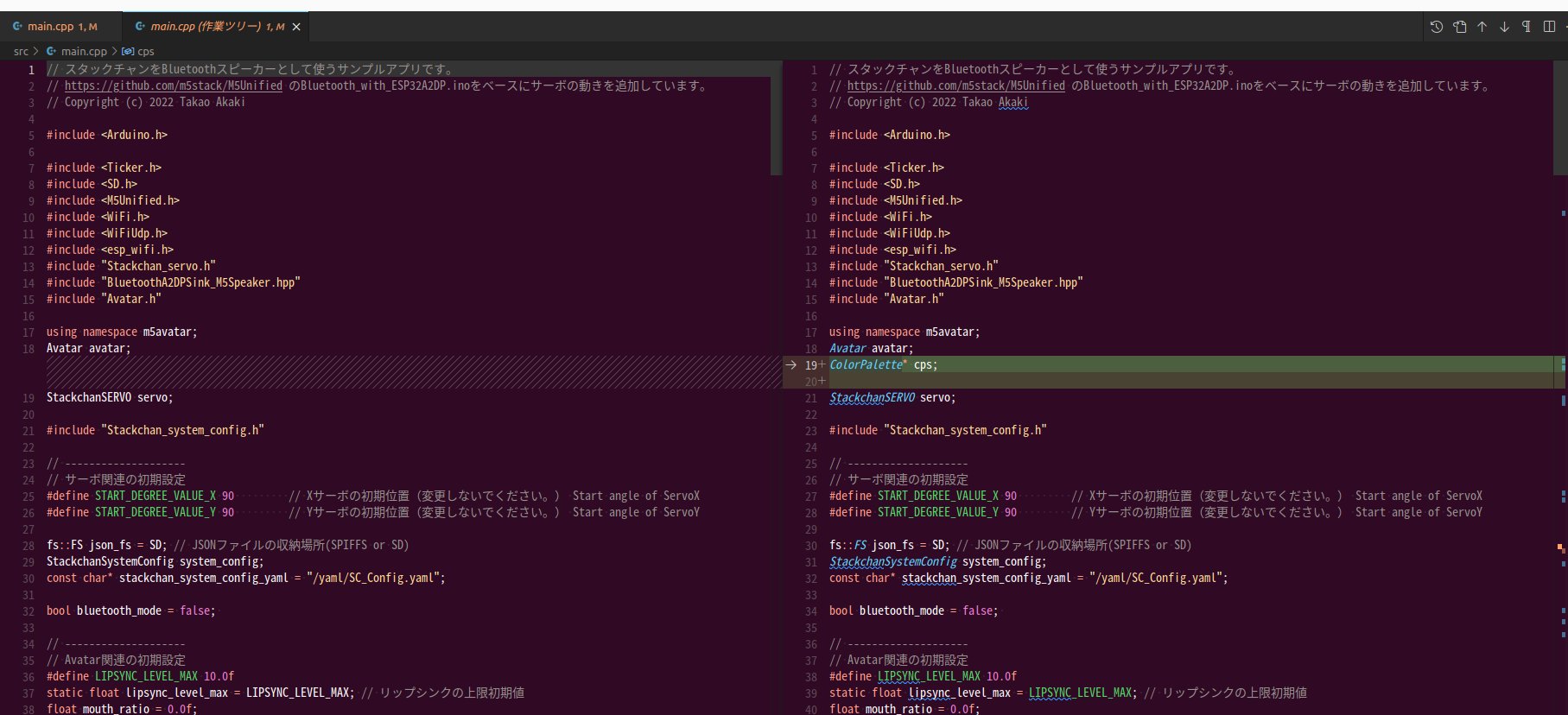Click '#define START_DEGREE_VALUE_Y 90' in right pane
1568x715 pixels.
[x=923, y=512]
